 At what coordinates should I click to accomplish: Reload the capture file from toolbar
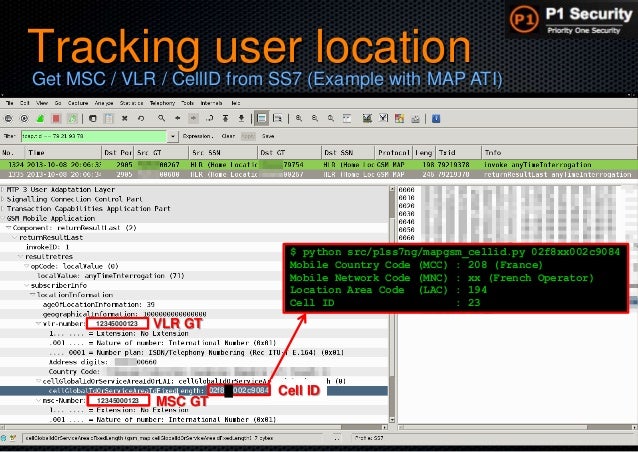(x=141, y=119)
